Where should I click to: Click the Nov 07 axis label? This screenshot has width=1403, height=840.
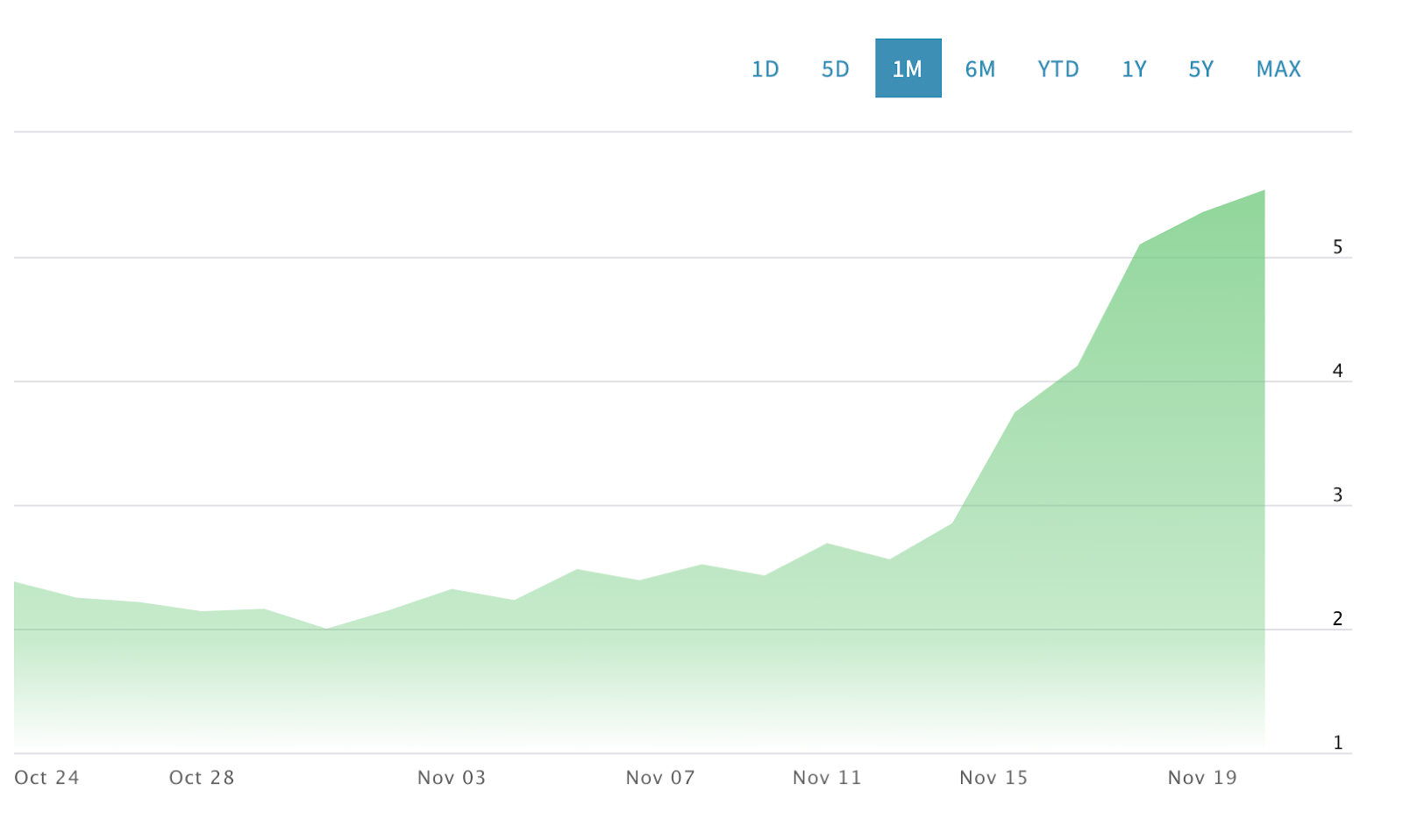coord(660,778)
